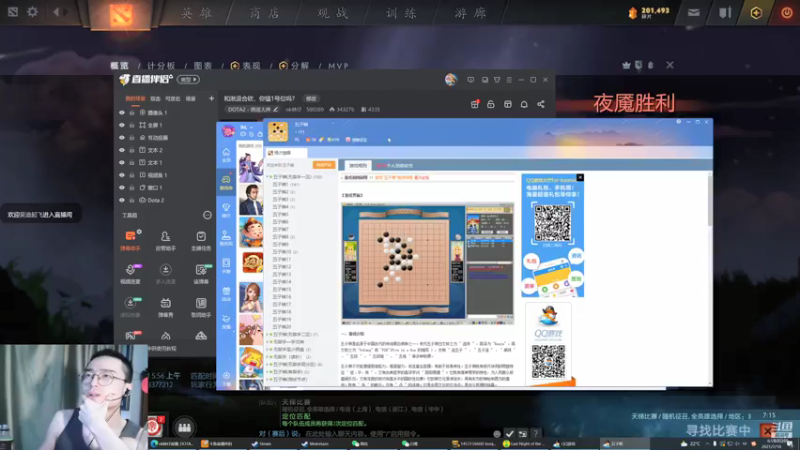Switch to the MVP tab

[x=338, y=66]
